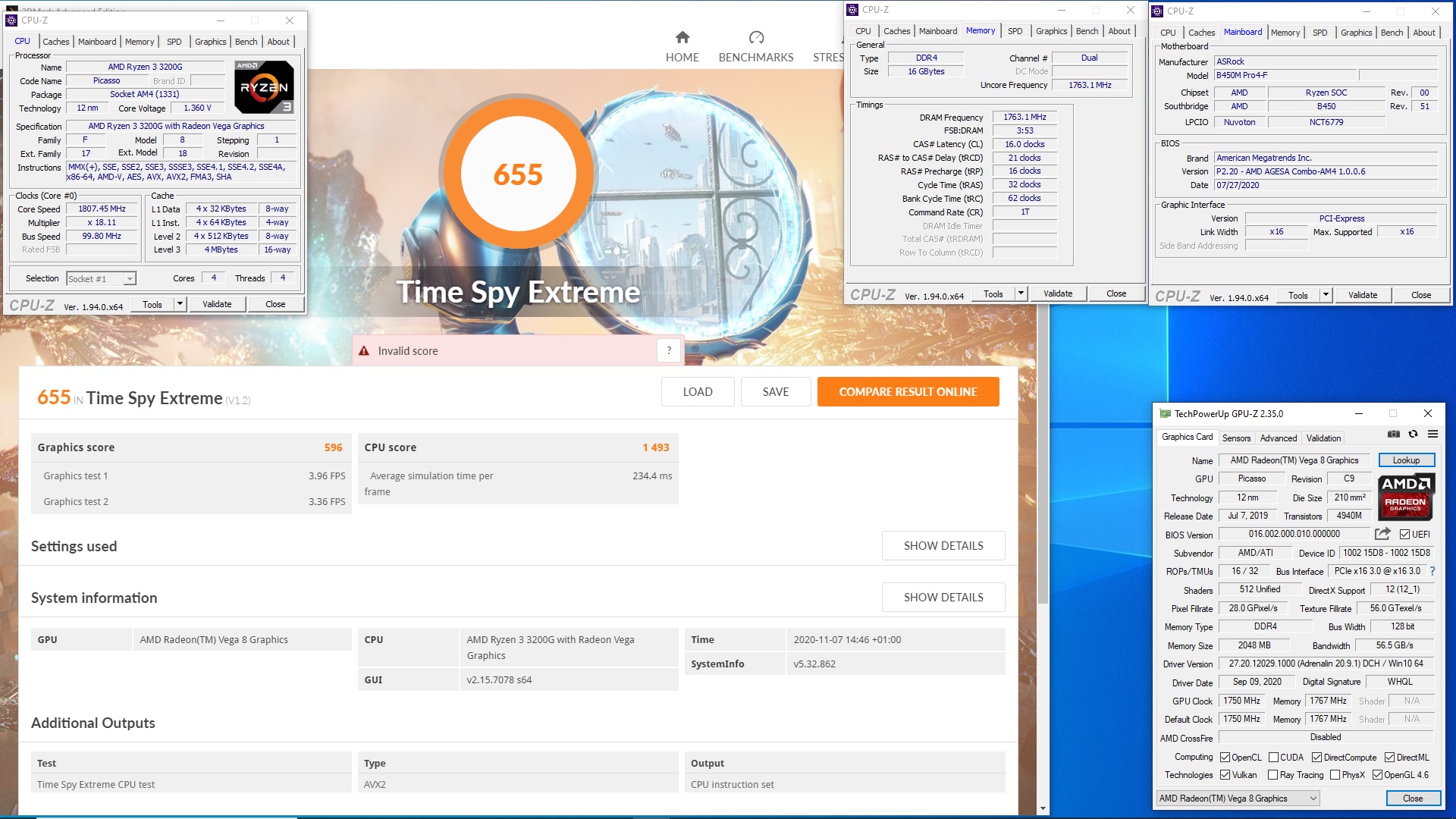Screen dimensions: 1456x819
Task: Click Close in Mainboard CPU-Z window
Action: pos(1421,295)
